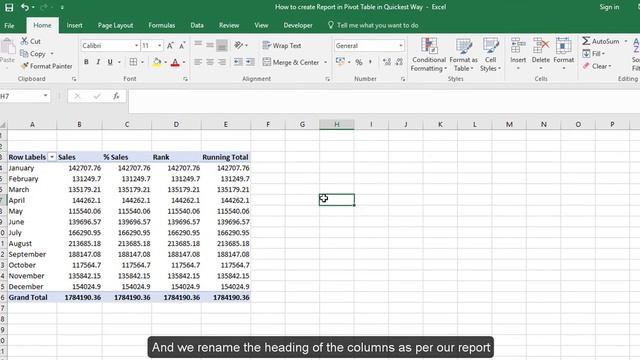Toggle Underline formatting

(x=110, y=62)
